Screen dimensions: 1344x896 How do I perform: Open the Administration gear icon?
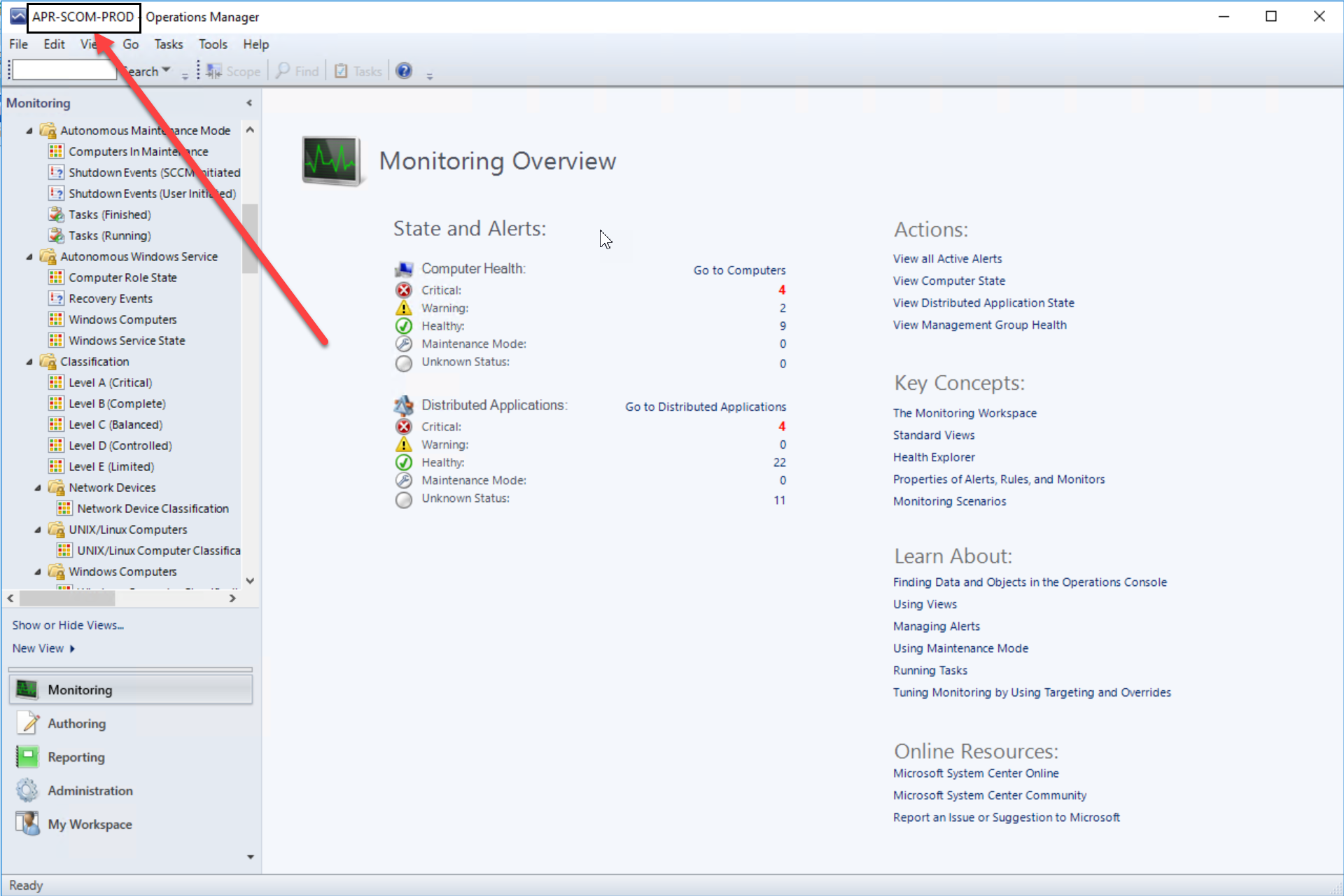tap(28, 790)
